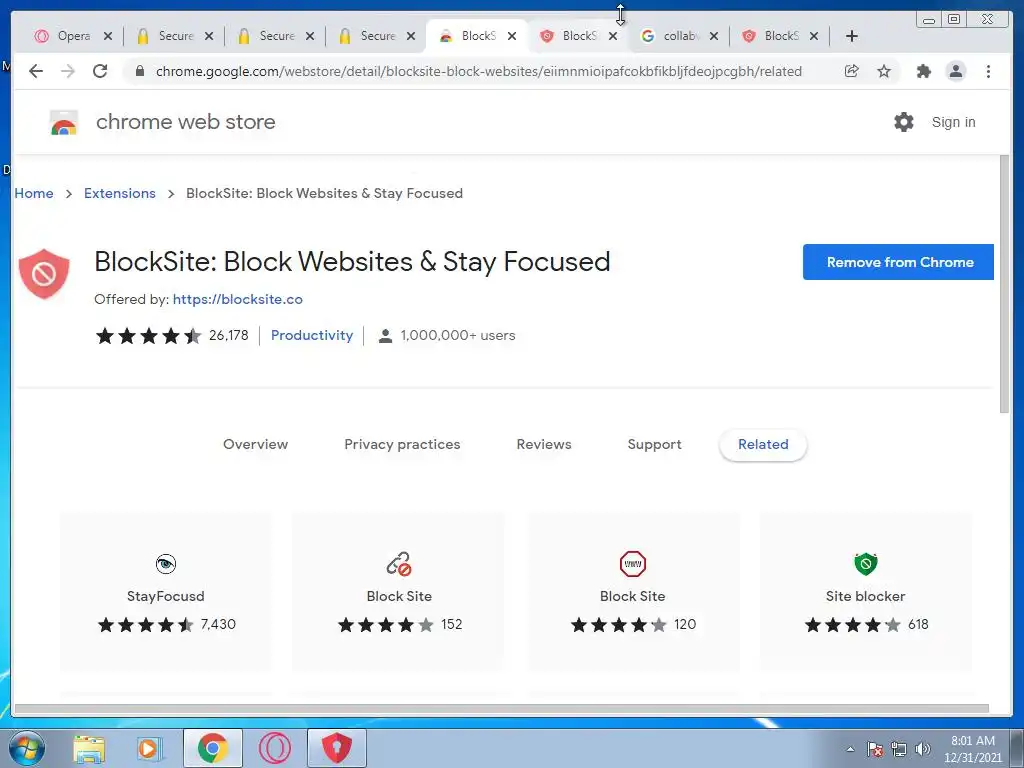The image size is (1024, 768).
Task: Open the Site blocker extension card
Action: tap(865, 592)
